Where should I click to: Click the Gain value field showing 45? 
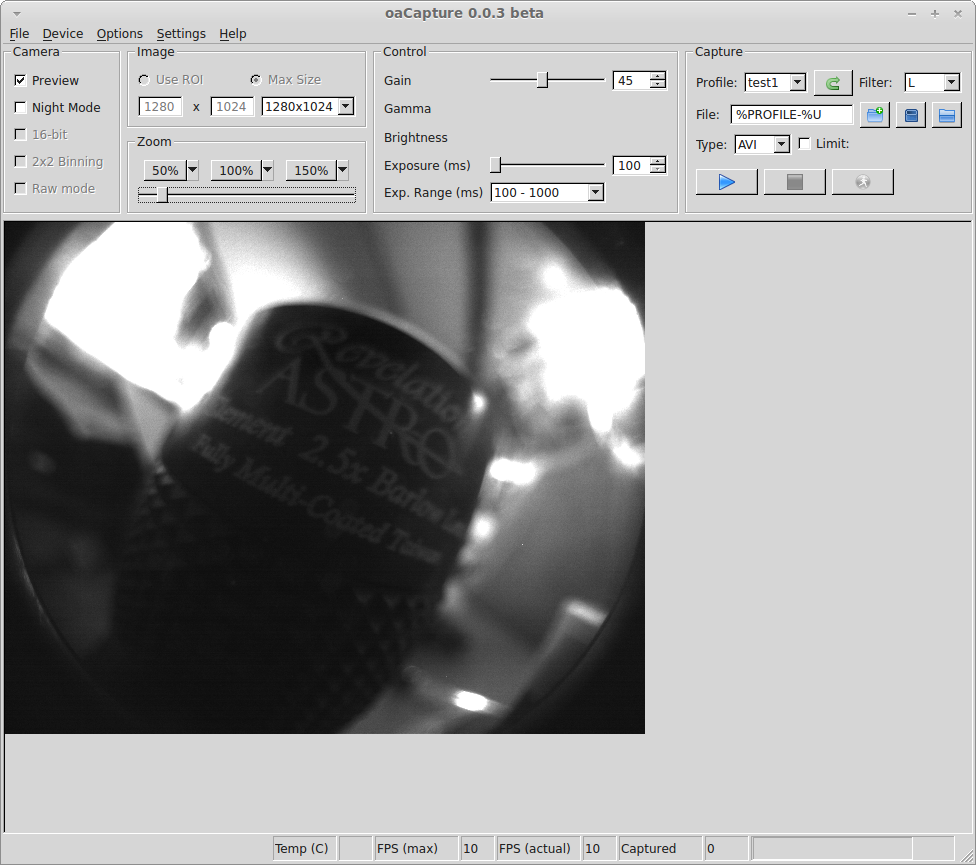(631, 80)
